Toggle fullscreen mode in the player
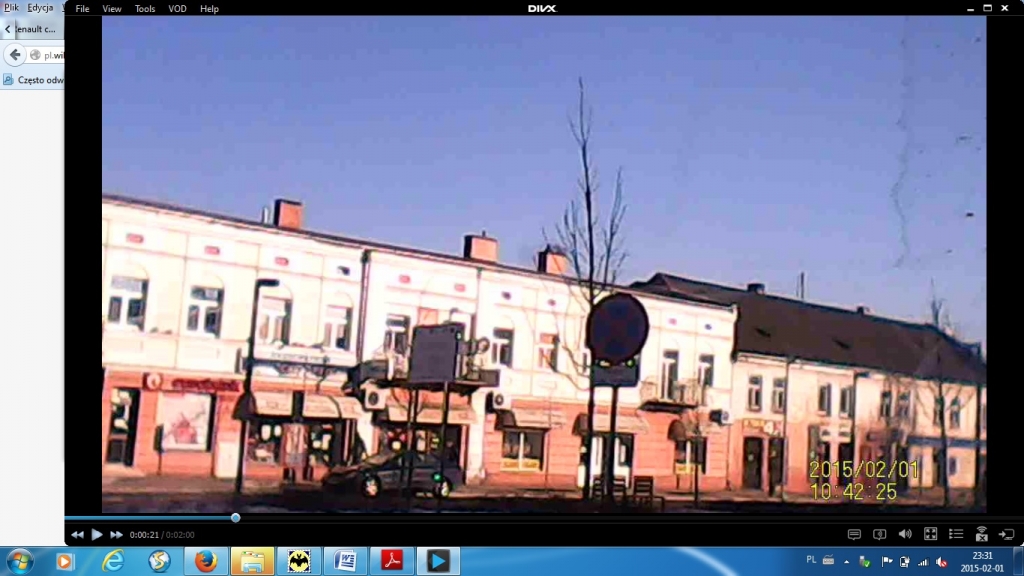This screenshot has height=576, width=1024. [930, 535]
